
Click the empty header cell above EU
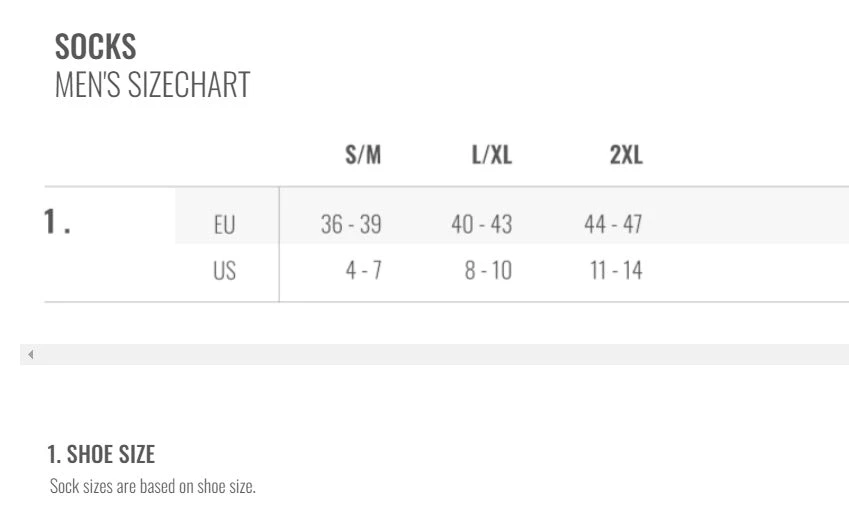(225, 156)
